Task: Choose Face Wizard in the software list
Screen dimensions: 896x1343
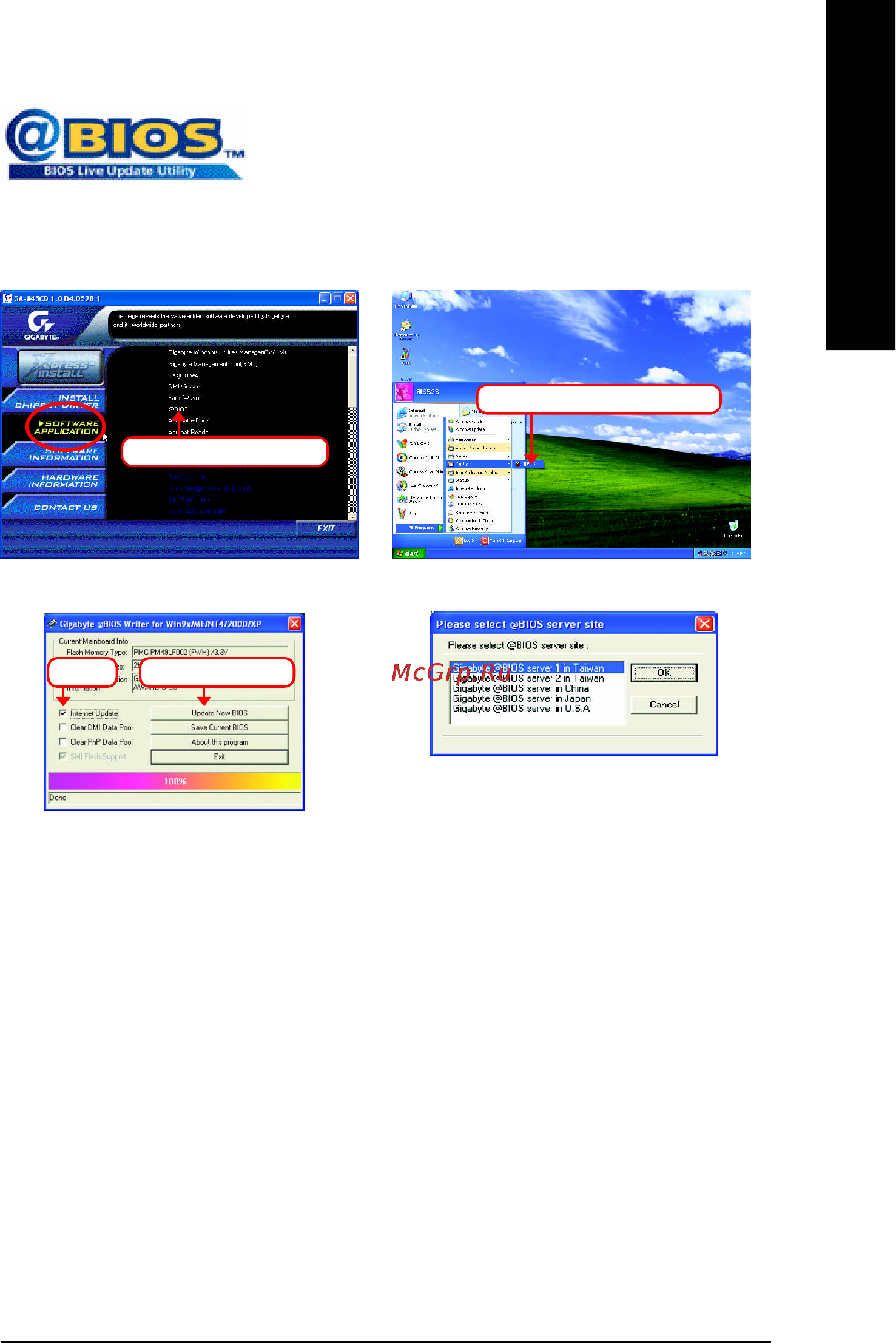Action: [x=185, y=398]
